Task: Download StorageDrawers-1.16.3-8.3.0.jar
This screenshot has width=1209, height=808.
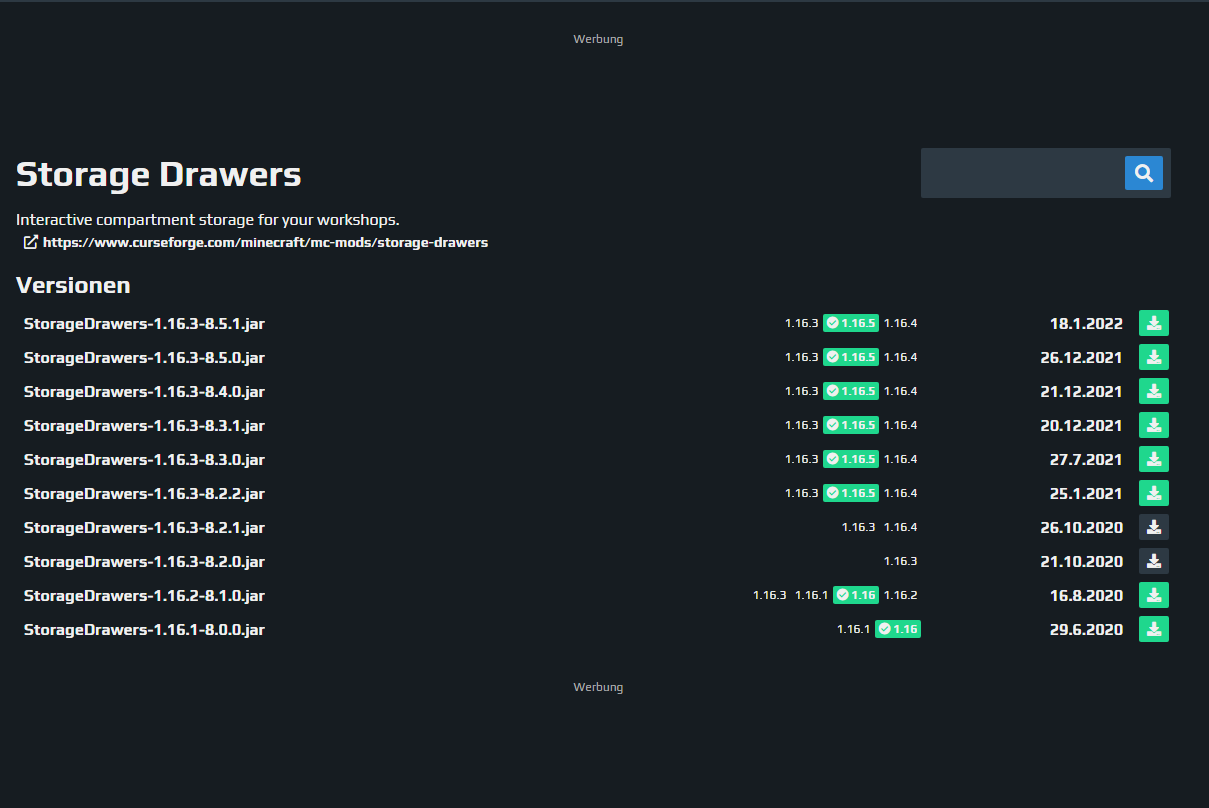Action: (1154, 459)
